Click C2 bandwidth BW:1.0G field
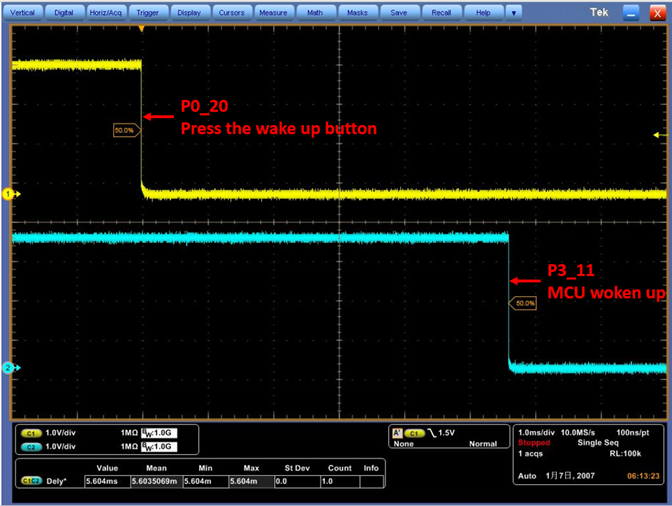 point(159,447)
